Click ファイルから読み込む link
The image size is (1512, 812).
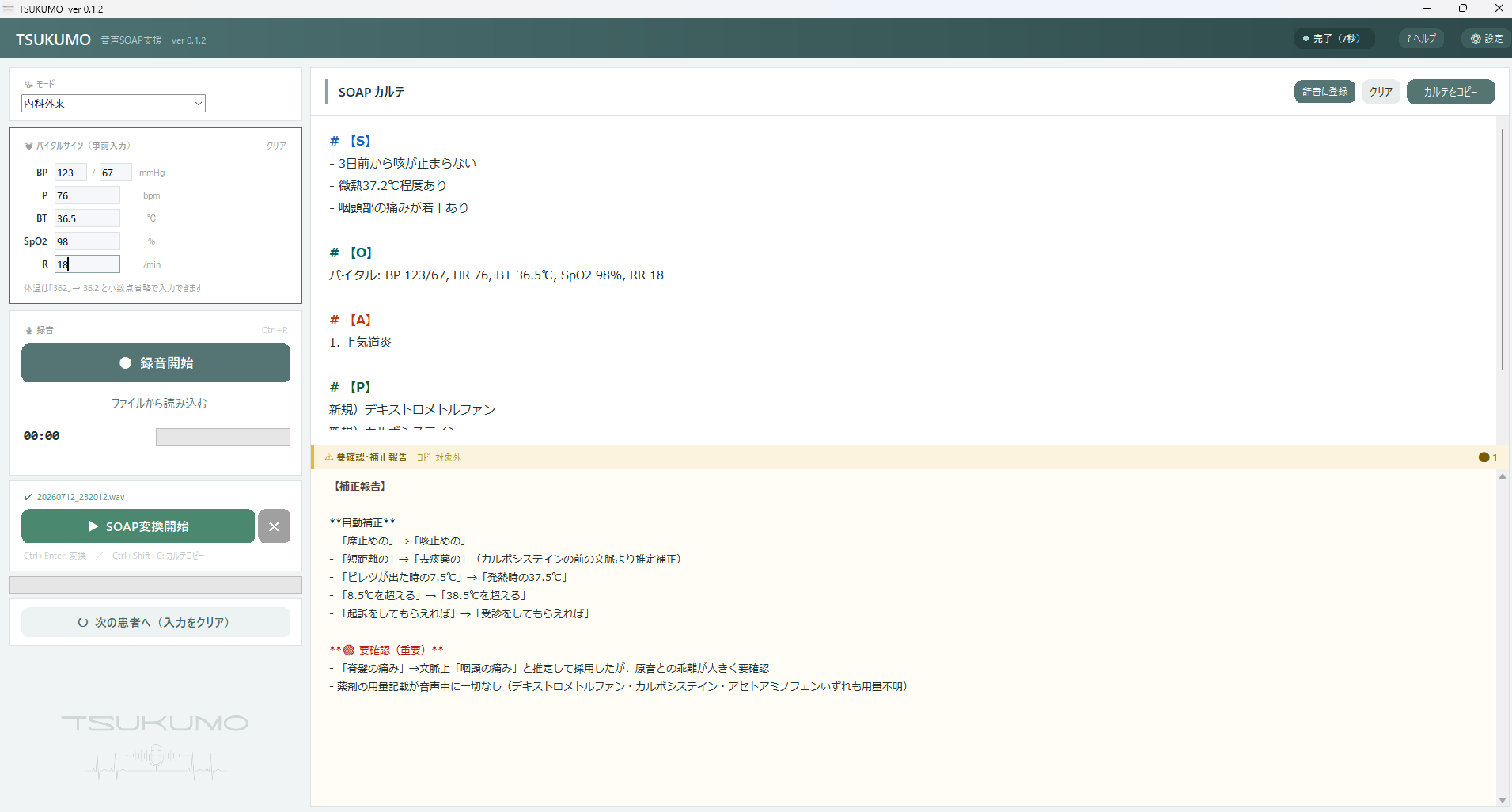158,404
